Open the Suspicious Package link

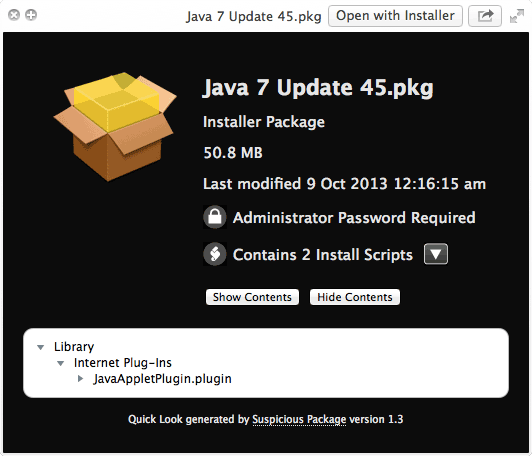coord(299,420)
